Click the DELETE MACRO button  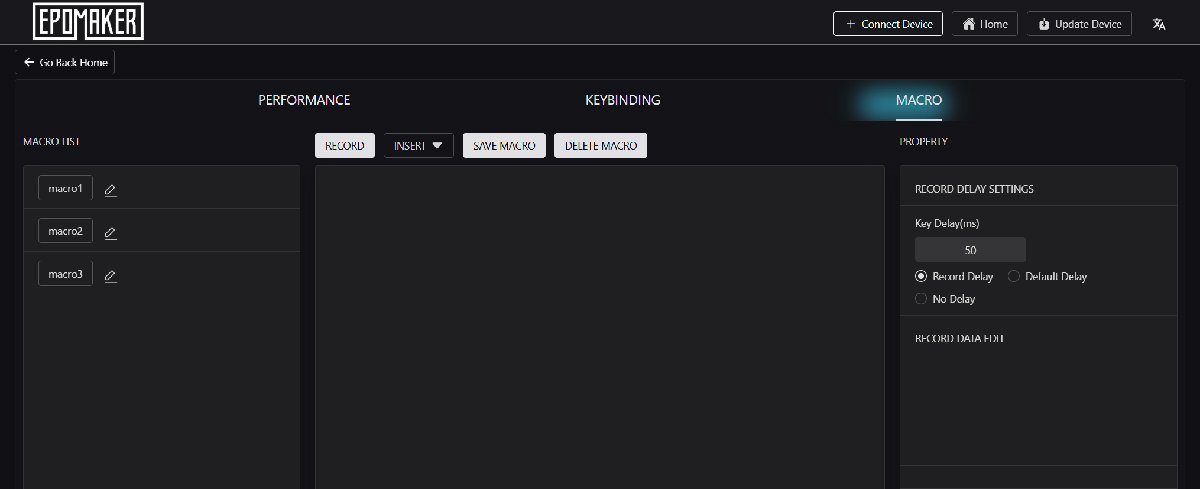point(600,146)
